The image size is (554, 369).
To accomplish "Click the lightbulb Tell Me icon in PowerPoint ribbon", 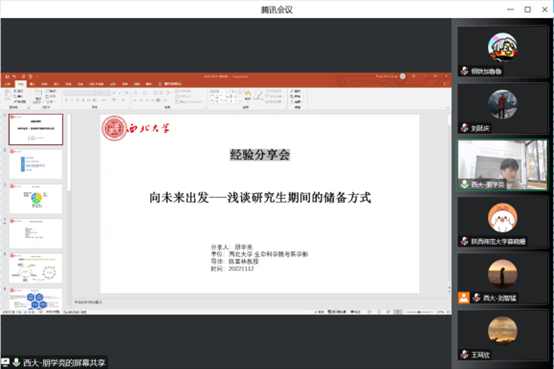I will click(x=160, y=84).
